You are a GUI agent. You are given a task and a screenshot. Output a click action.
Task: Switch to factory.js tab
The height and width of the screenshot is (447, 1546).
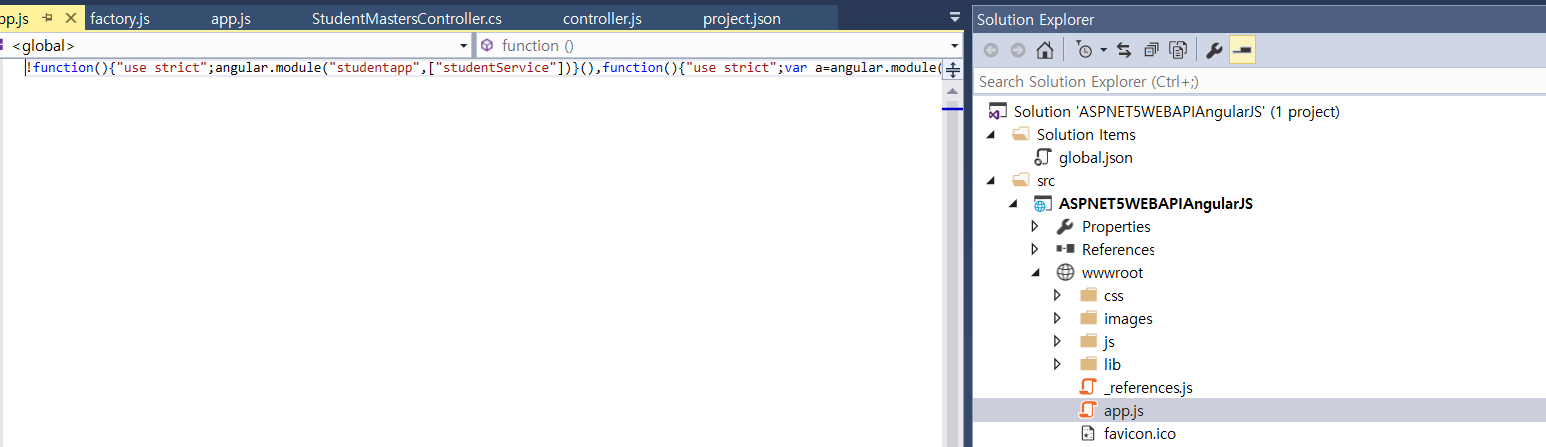[x=120, y=18]
